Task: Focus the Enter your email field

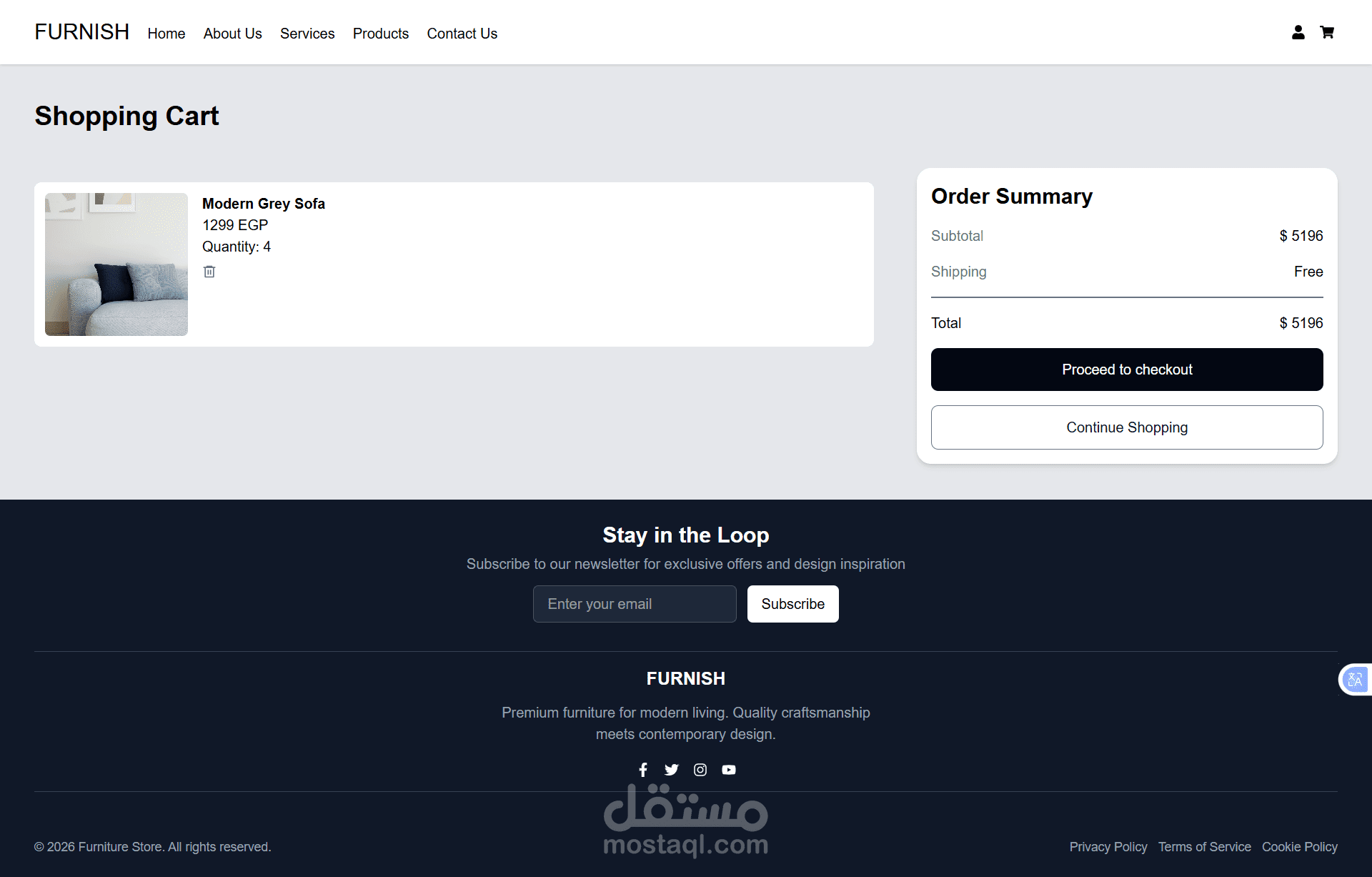Action: [x=635, y=604]
